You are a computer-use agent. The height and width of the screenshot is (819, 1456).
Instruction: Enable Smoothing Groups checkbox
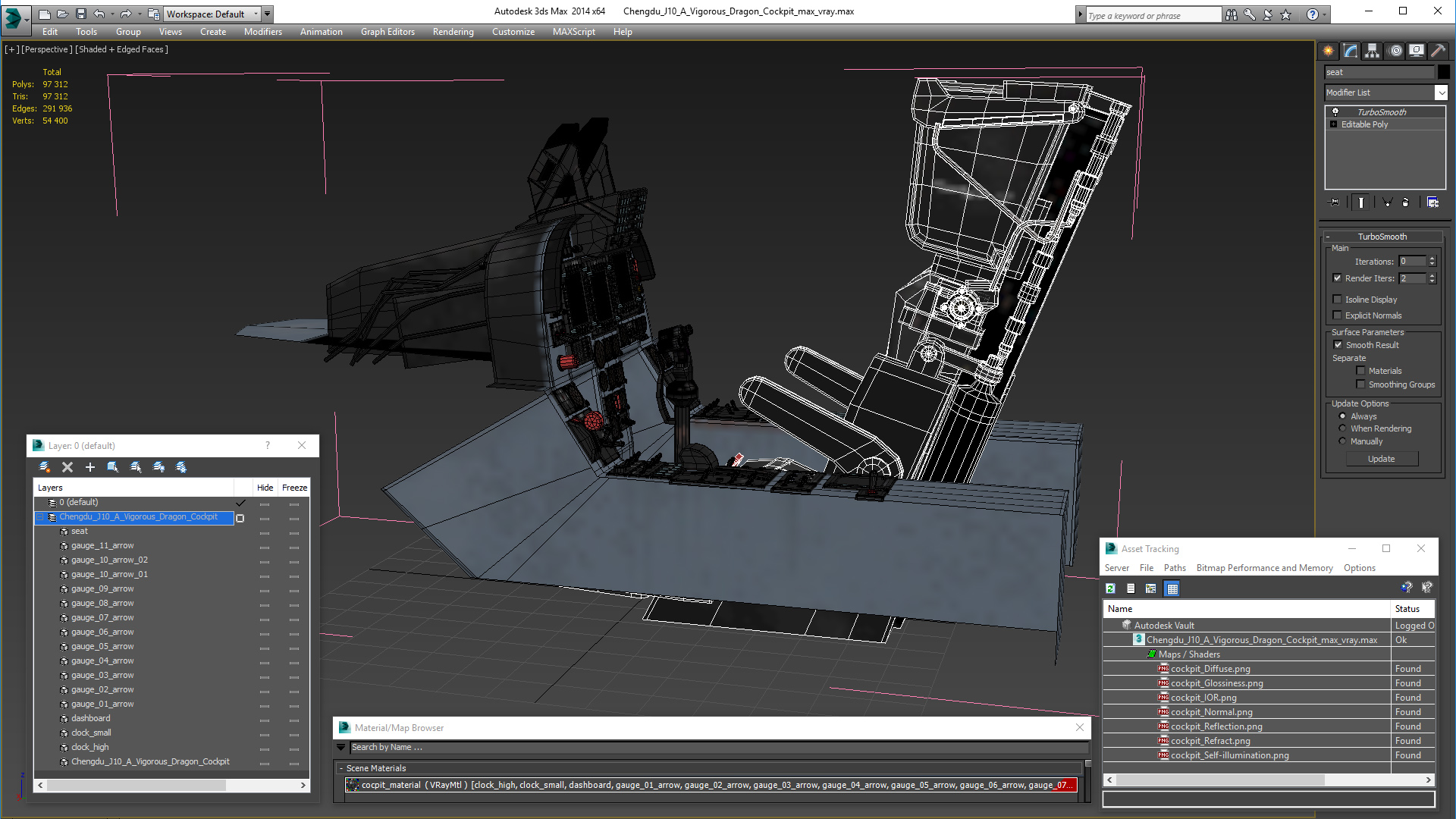1361,384
